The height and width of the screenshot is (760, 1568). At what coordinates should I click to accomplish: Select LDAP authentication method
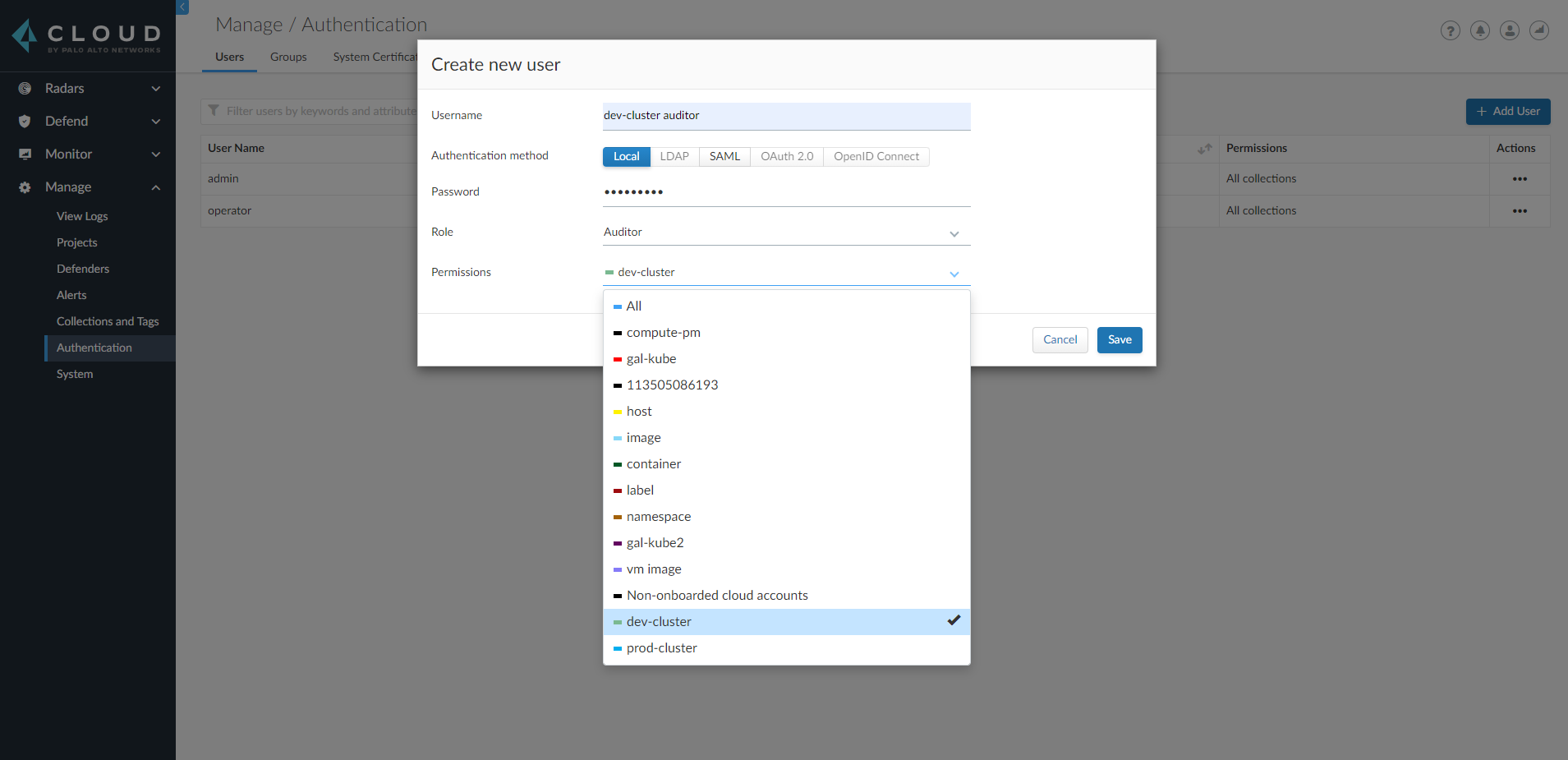674,157
